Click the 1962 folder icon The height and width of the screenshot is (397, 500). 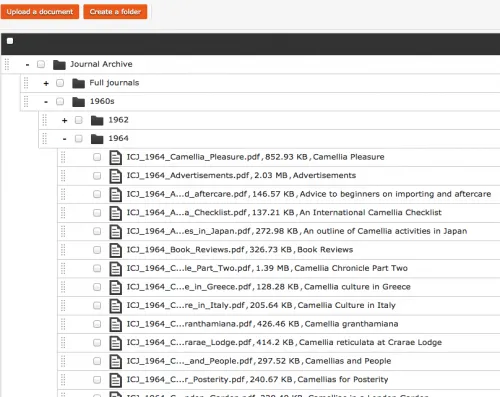tap(97, 120)
